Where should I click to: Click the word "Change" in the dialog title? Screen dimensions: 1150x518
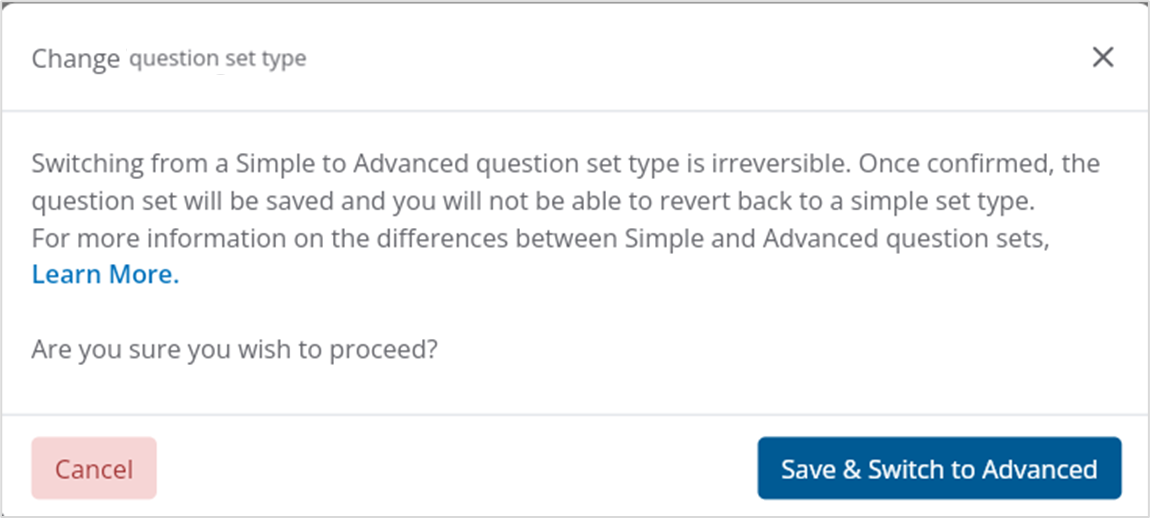pyautogui.click(x=75, y=59)
